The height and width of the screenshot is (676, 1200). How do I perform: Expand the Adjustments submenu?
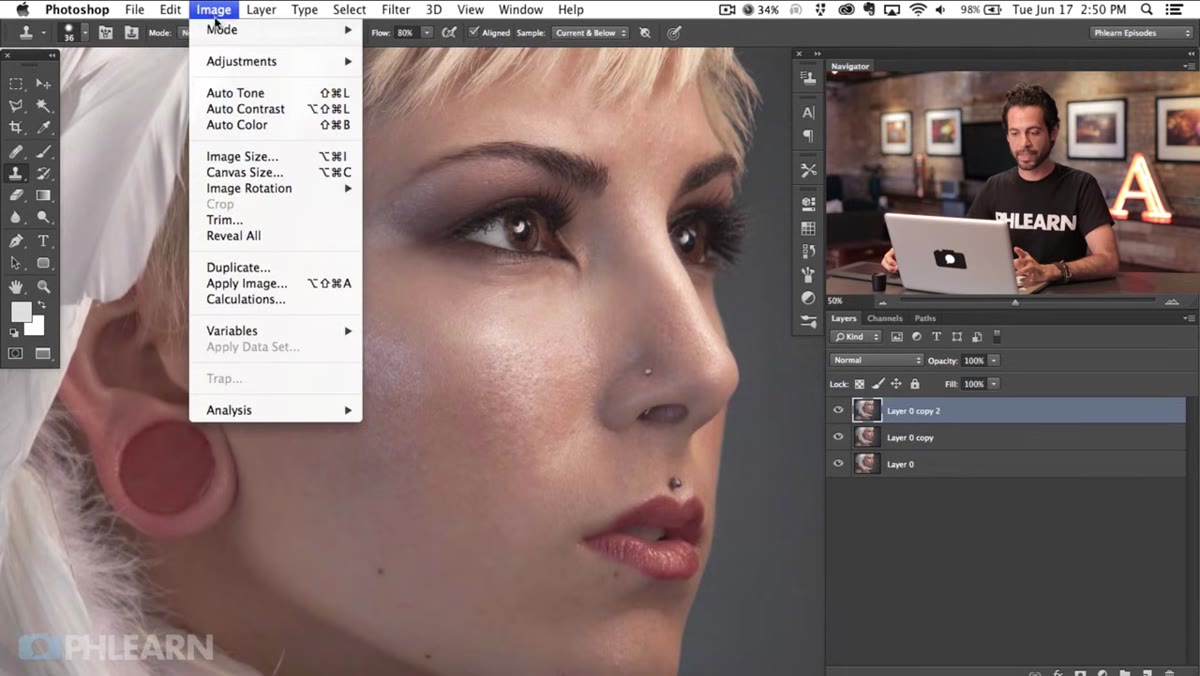click(276, 61)
